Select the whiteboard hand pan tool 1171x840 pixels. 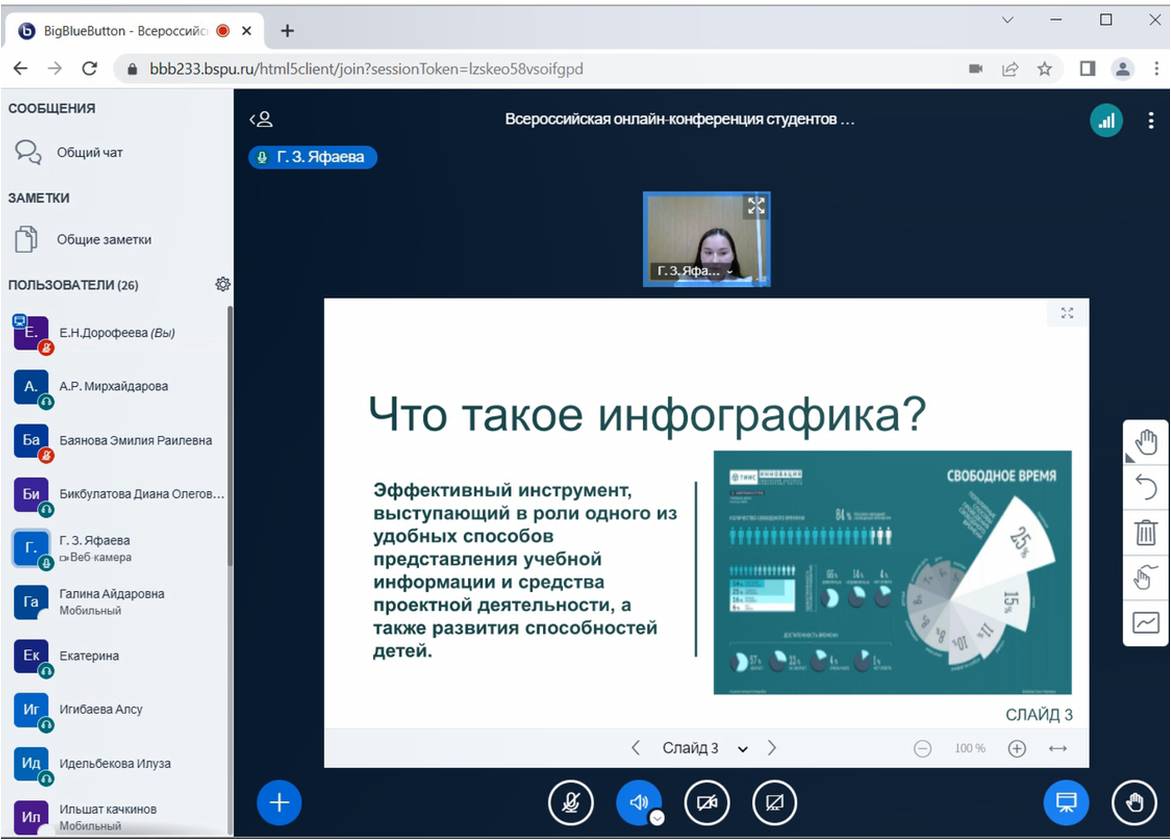click(x=1146, y=442)
